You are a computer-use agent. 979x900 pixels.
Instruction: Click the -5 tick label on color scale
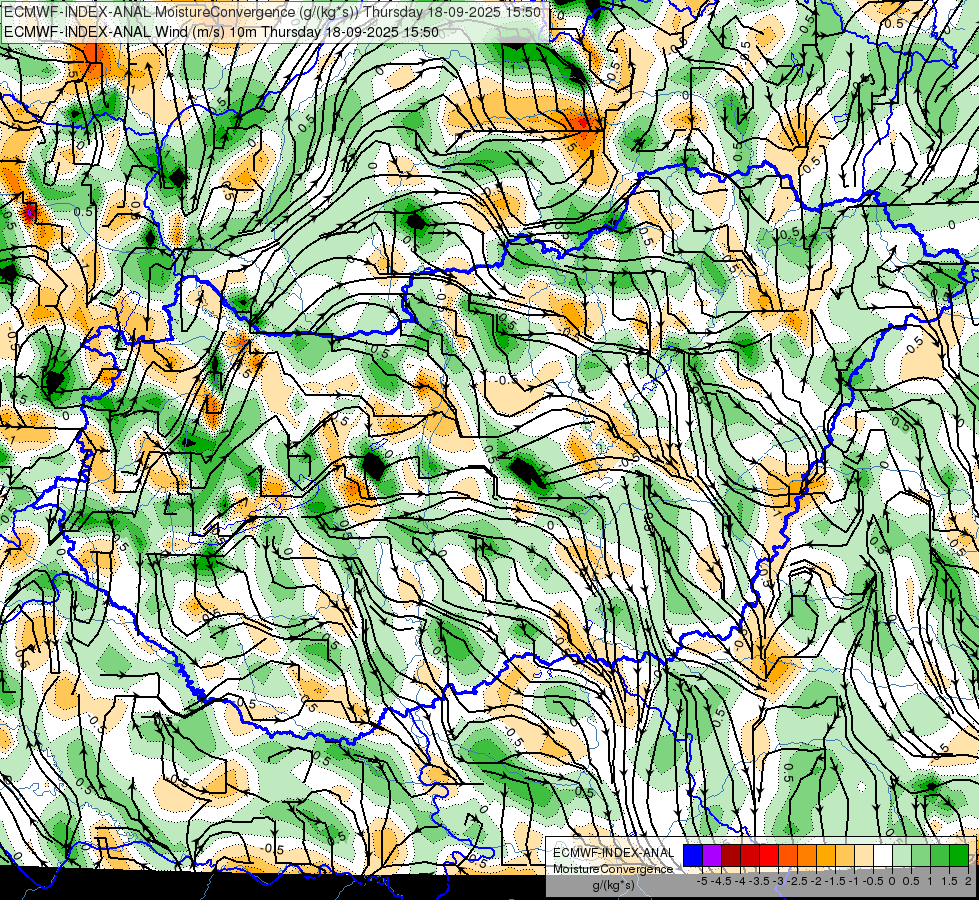click(702, 881)
